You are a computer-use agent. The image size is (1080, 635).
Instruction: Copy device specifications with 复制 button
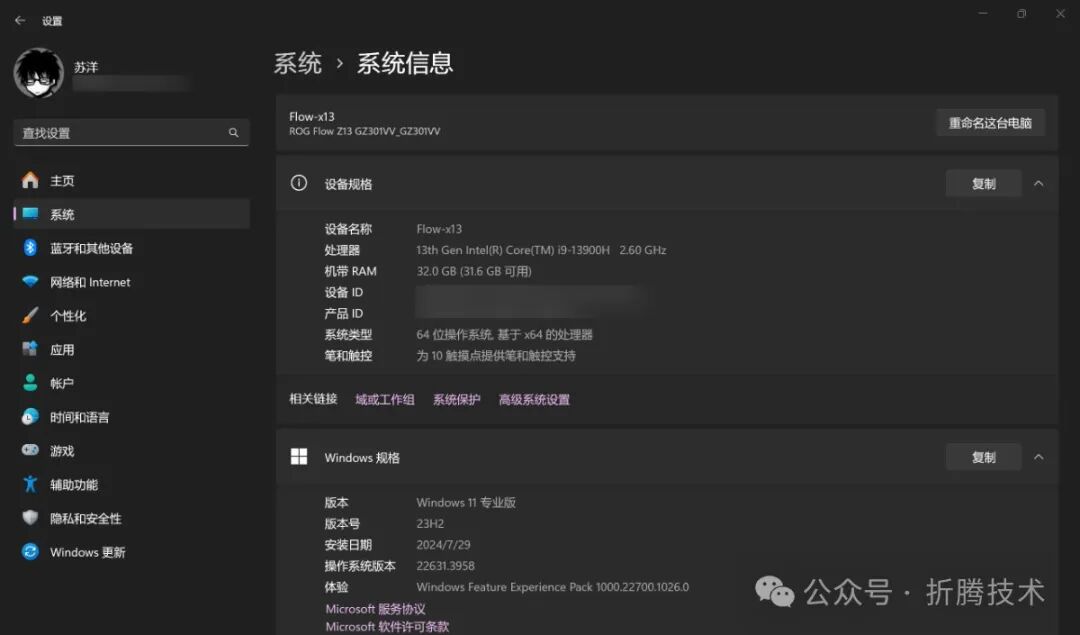point(983,183)
